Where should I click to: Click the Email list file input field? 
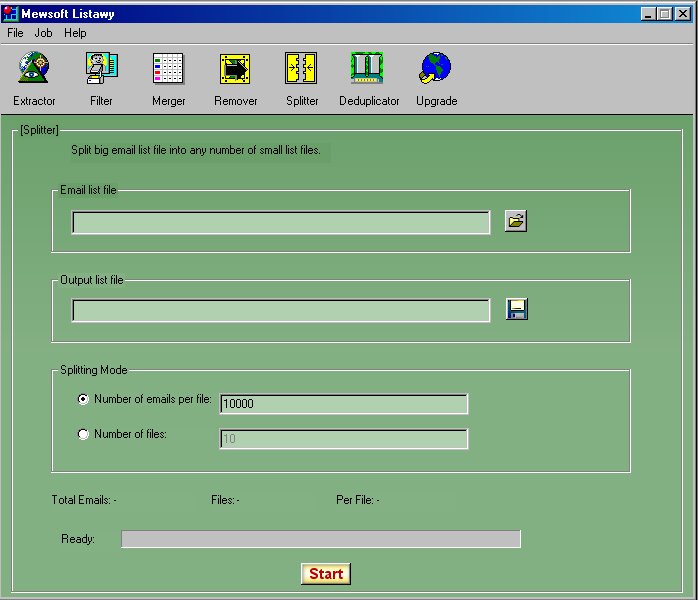tap(281, 222)
